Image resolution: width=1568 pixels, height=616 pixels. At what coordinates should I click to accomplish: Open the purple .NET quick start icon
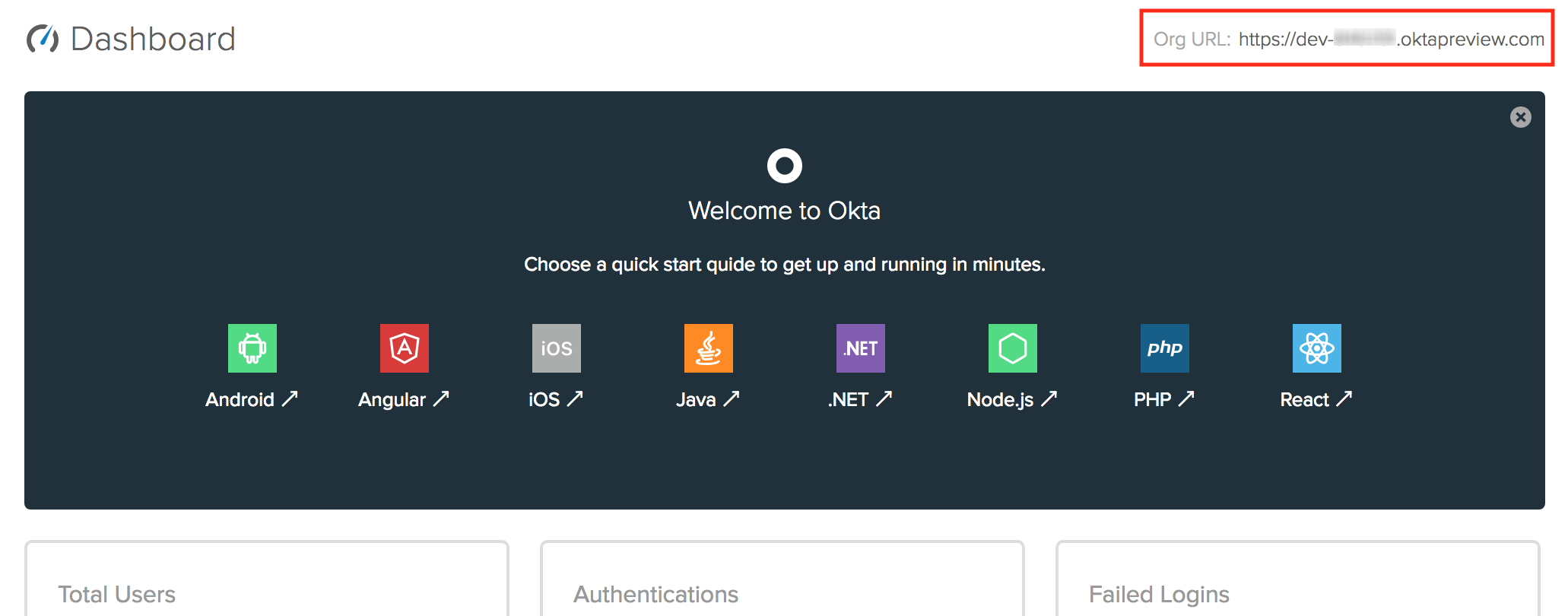coord(860,348)
